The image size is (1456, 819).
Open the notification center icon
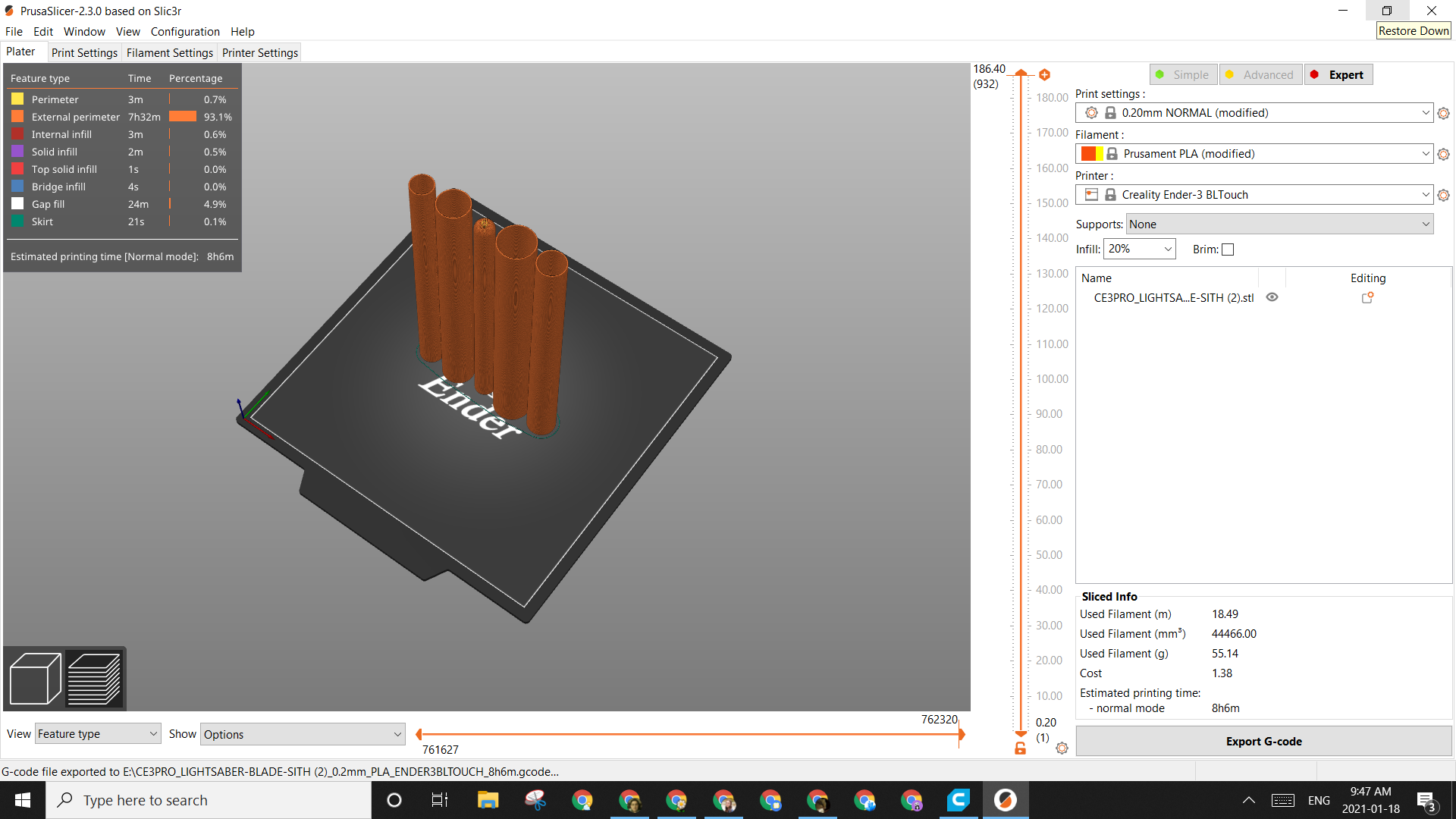(1426, 801)
